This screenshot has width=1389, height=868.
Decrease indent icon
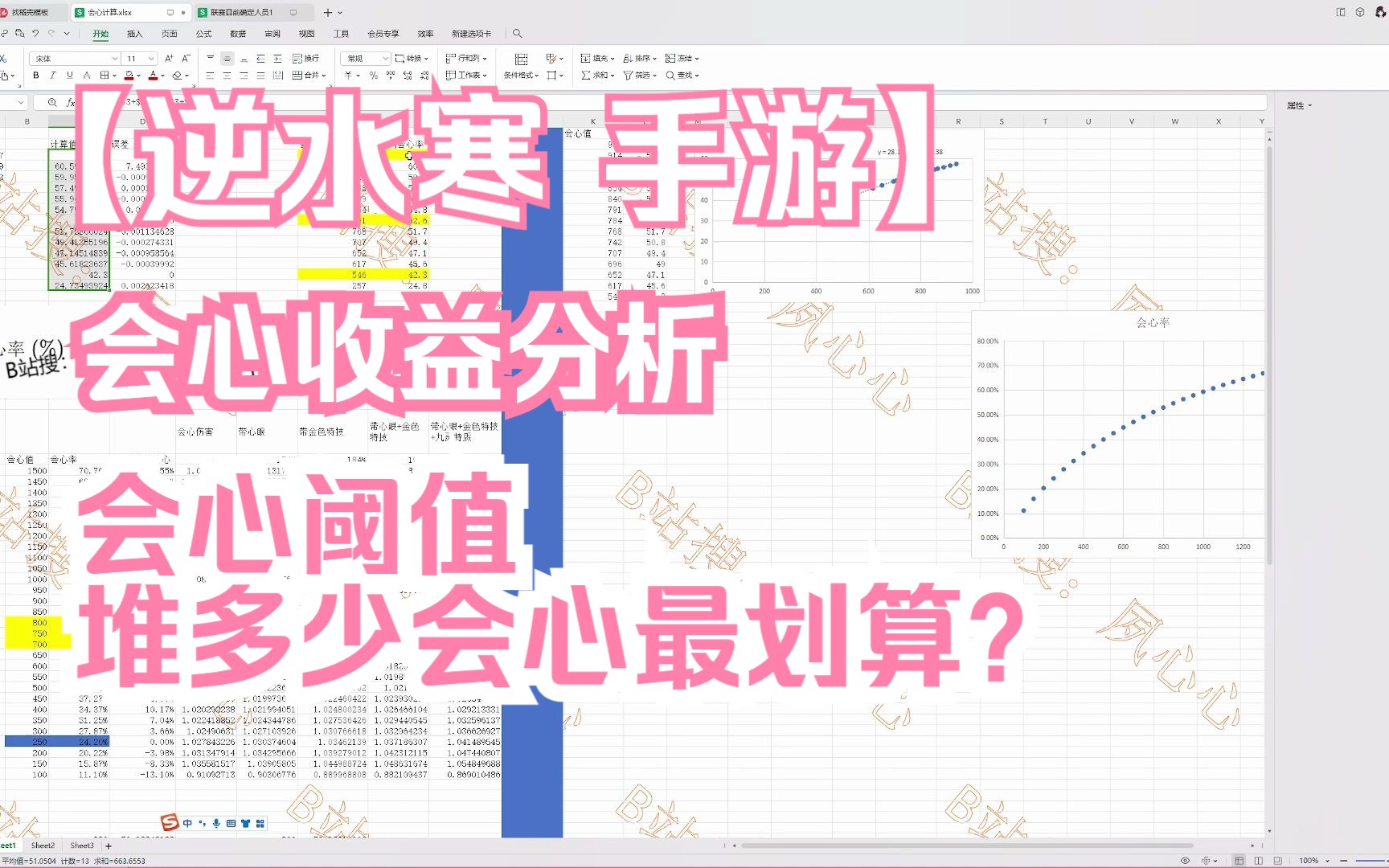260,59
